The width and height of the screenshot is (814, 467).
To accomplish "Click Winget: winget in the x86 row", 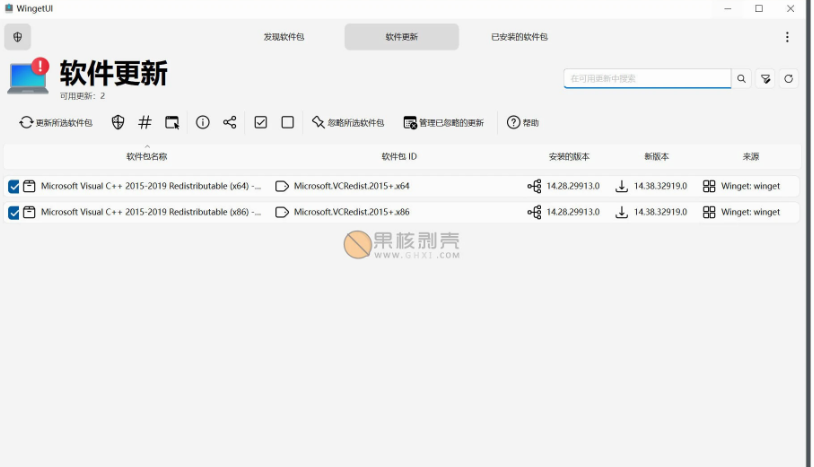I will 750,212.
